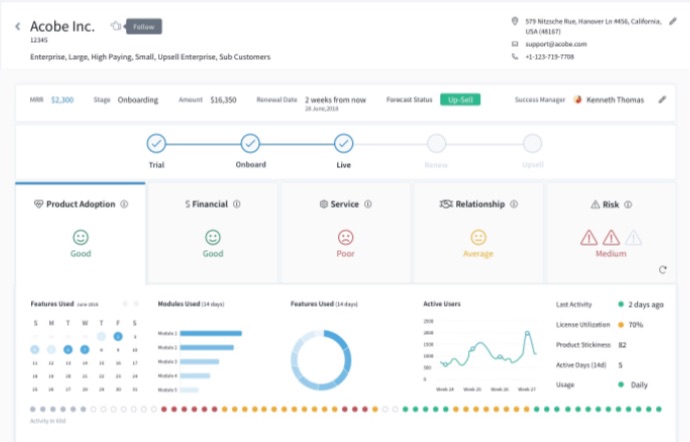Click the phone icon beside +1-123-719-7708
This screenshot has height=442, width=690.
tap(514, 56)
